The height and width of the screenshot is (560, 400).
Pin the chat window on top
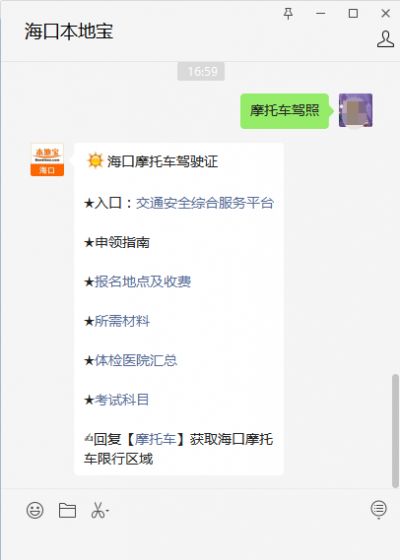[x=288, y=14]
